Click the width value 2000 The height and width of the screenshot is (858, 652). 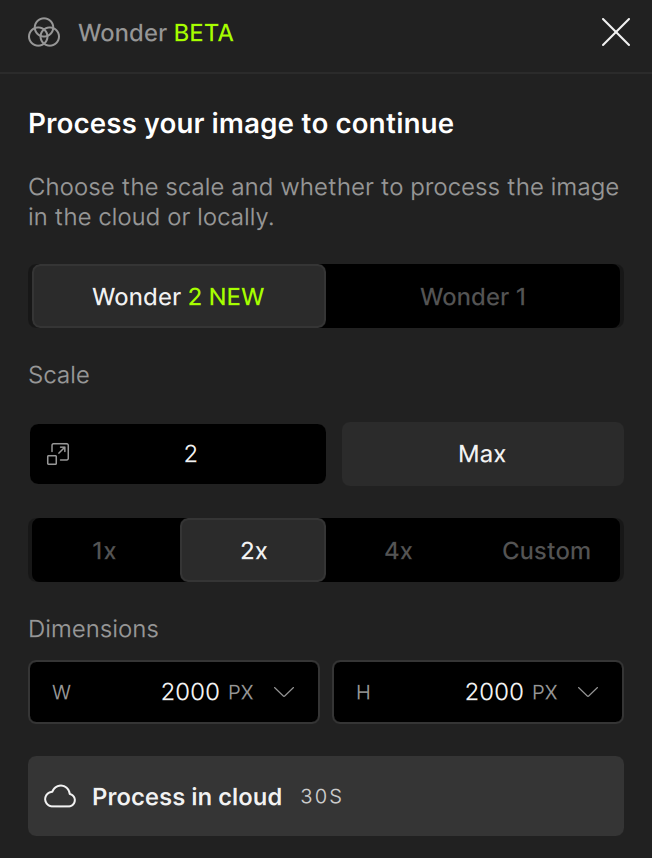pos(190,692)
